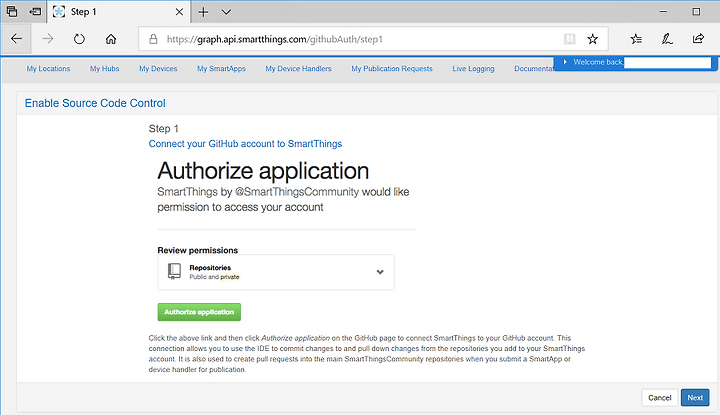Image resolution: width=720 pixels, height=415 pixels.
Task: Open My Hubs menu item
Action: pos(105,68)
